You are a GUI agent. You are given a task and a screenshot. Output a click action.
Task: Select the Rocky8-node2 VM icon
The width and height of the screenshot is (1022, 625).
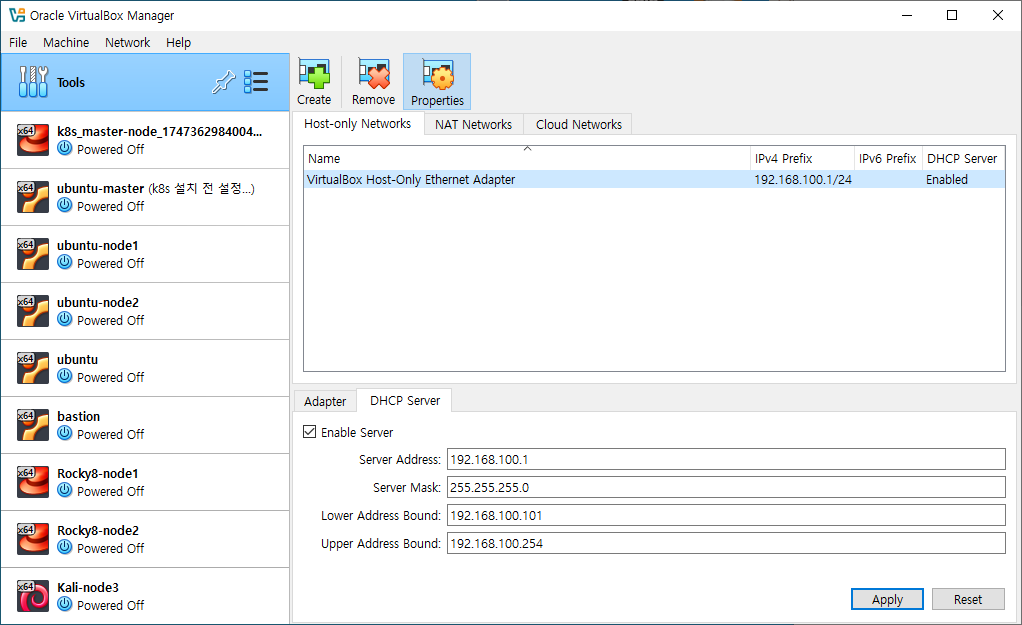pos(33,539)
